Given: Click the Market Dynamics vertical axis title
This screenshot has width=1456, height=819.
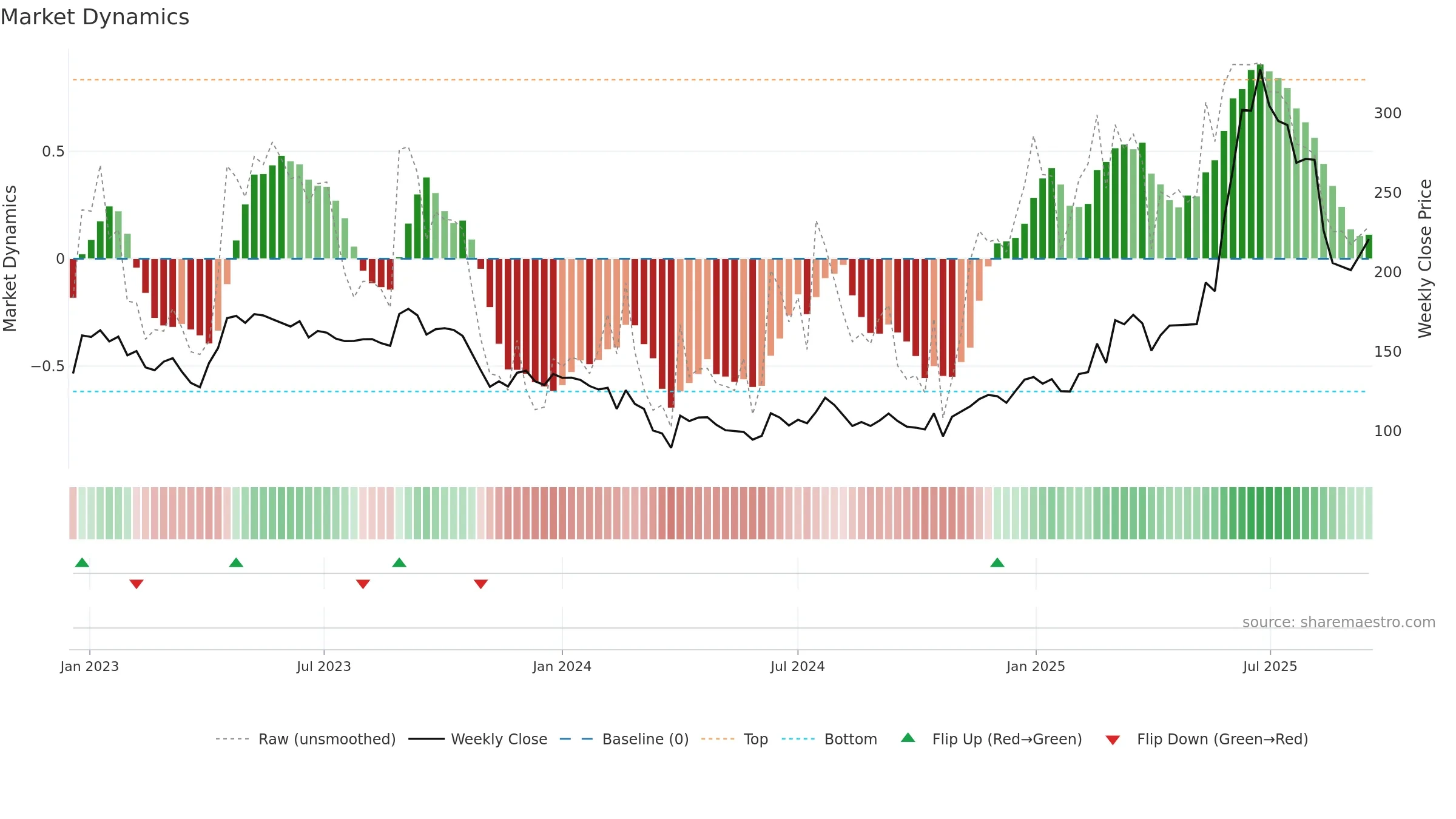Looking at the screenshot, I should [x=10, y=258].
